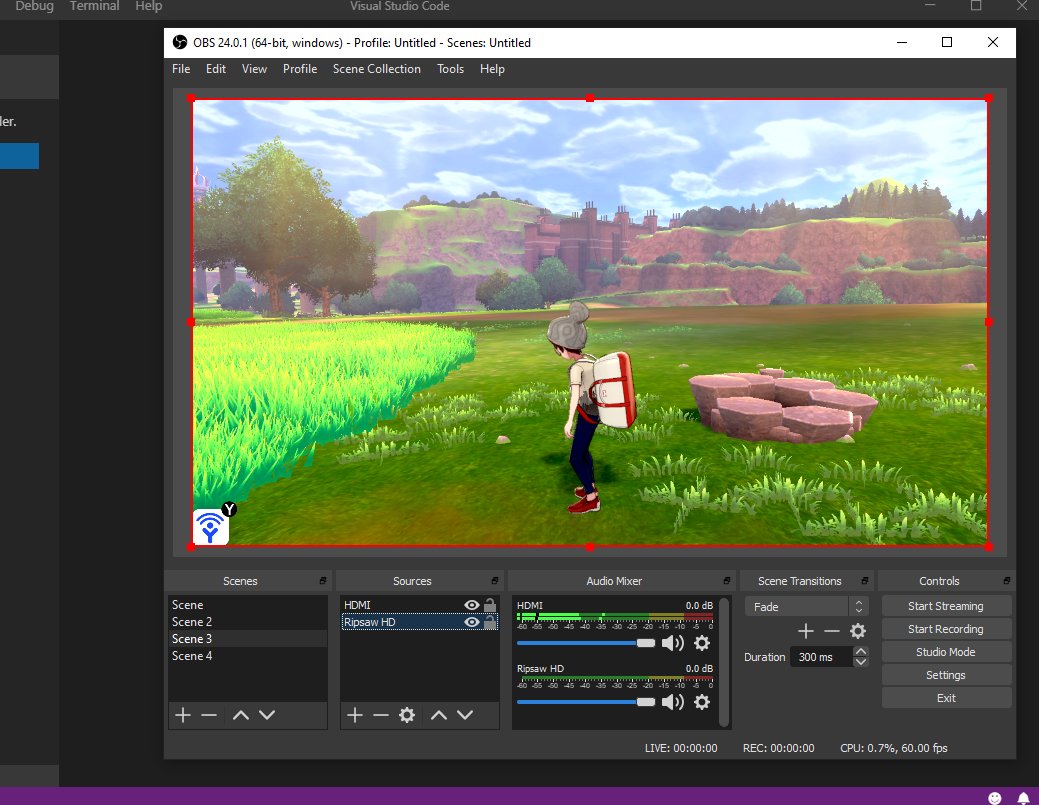
Task: Toggle lock on the Ripsaw HD source
Action: click(x=490, y=621)
